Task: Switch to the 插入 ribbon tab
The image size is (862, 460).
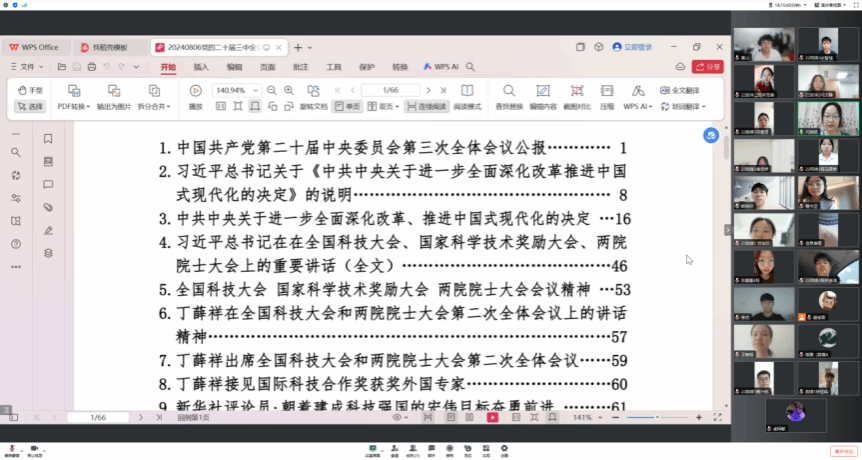Action: tap(201, 67)
